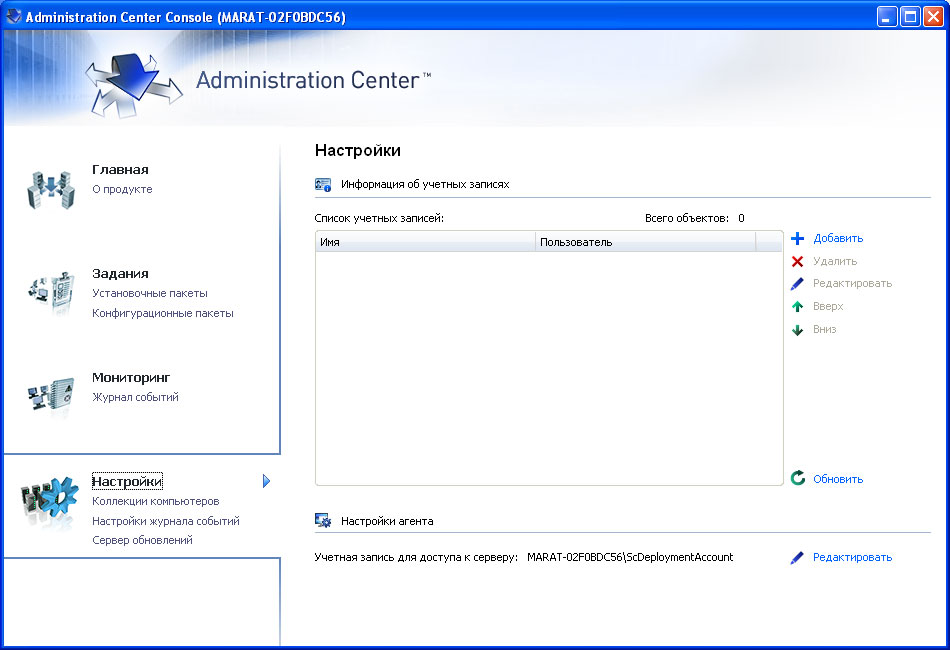The image size is (950, 650).
Task: Click the Мониторинг journal icon
Action: point(51,395)
